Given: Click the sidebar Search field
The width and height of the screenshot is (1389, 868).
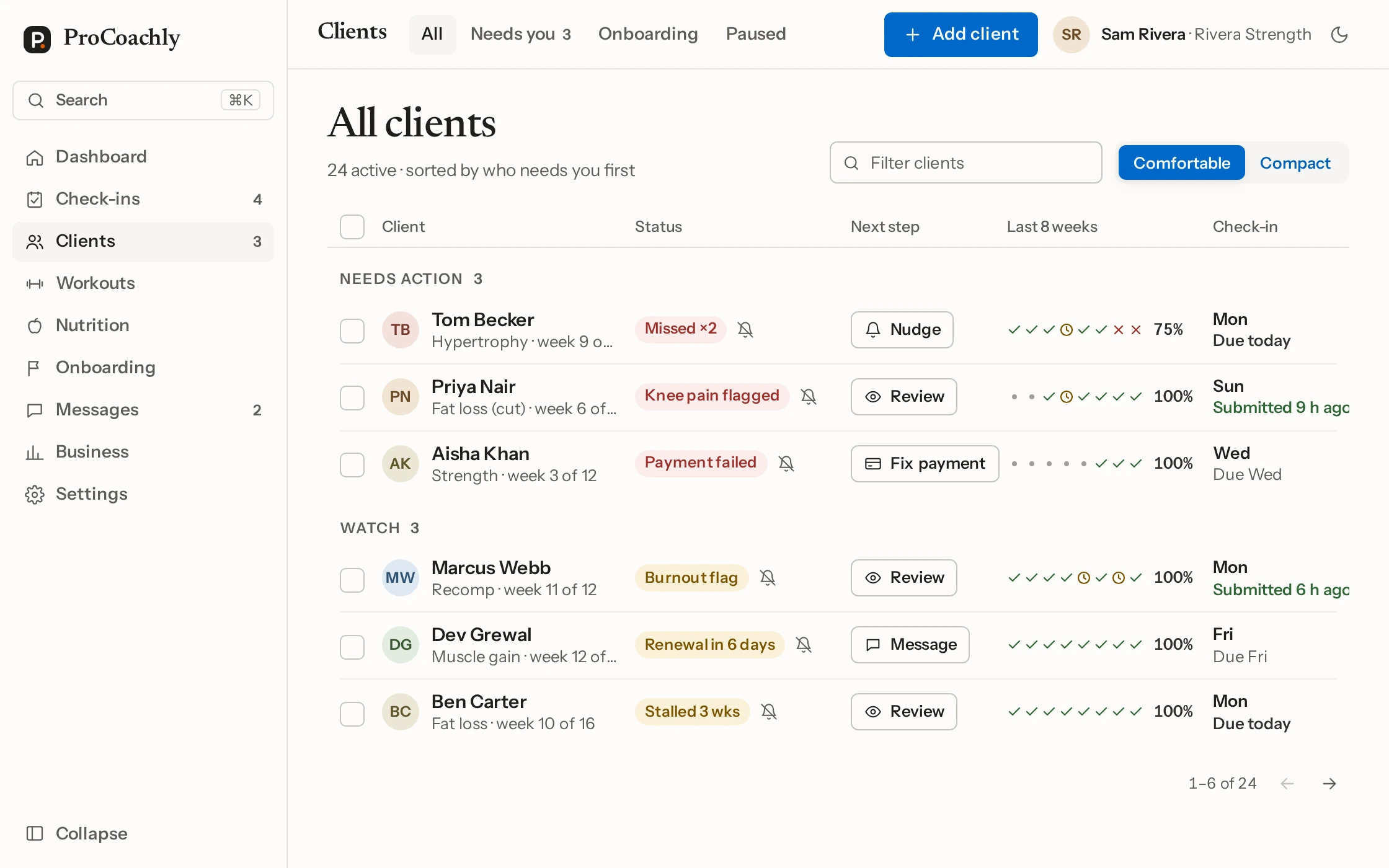Looking at the screenshot, I should pos(143,100).
